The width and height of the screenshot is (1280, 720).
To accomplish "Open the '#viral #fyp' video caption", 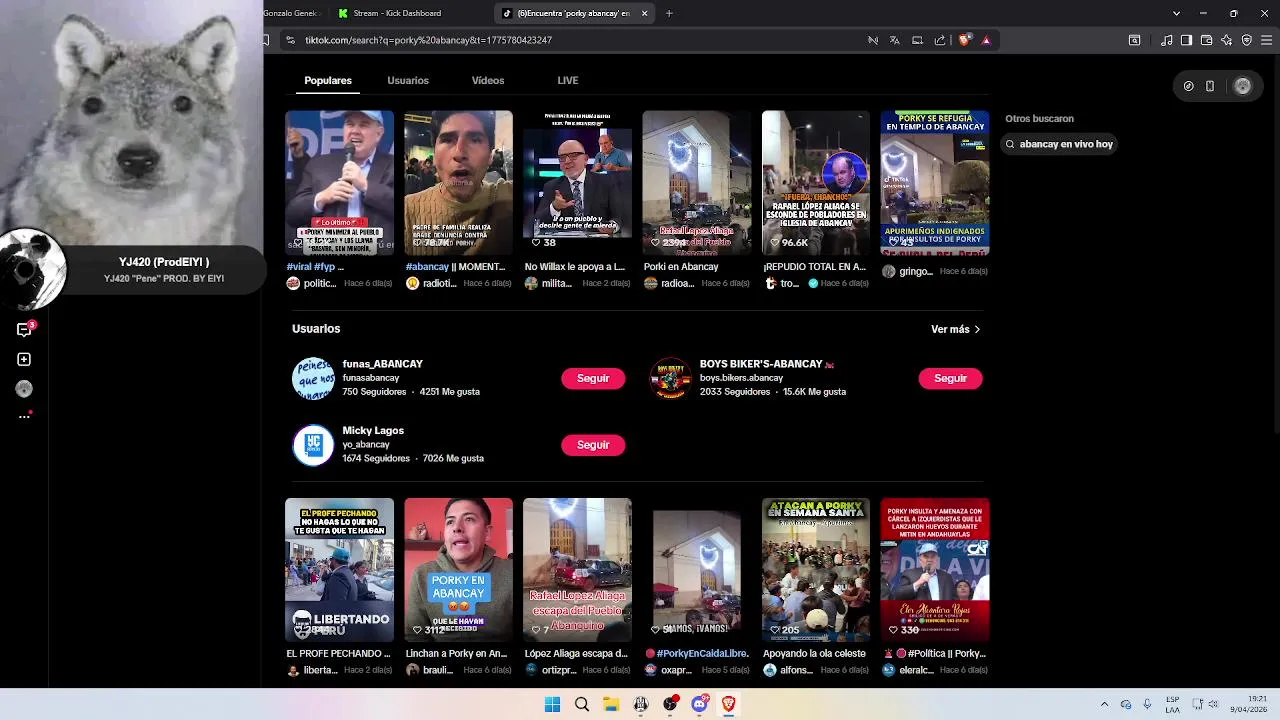I will coord(315,267).
